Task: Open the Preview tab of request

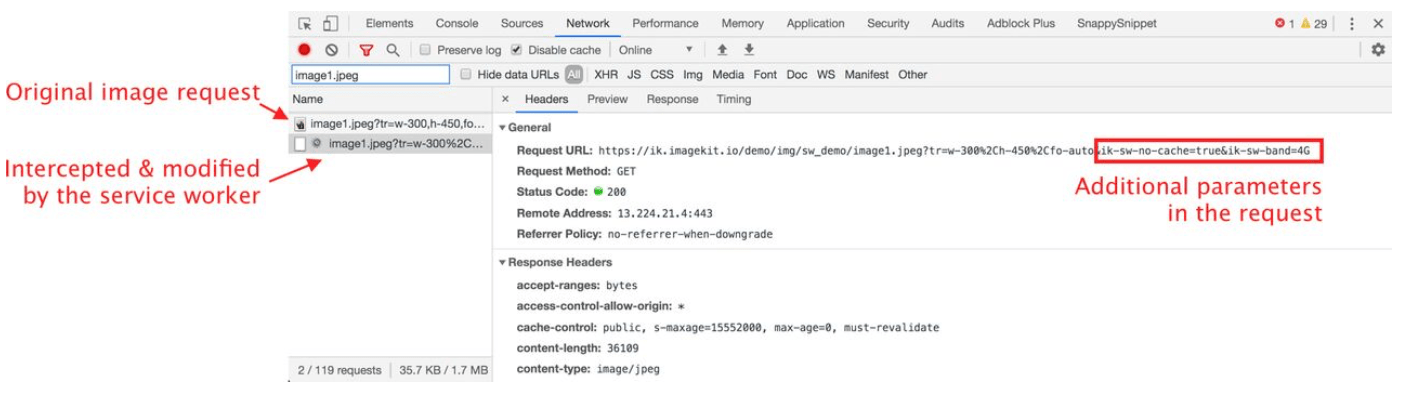Action: (x=607, y=100)
